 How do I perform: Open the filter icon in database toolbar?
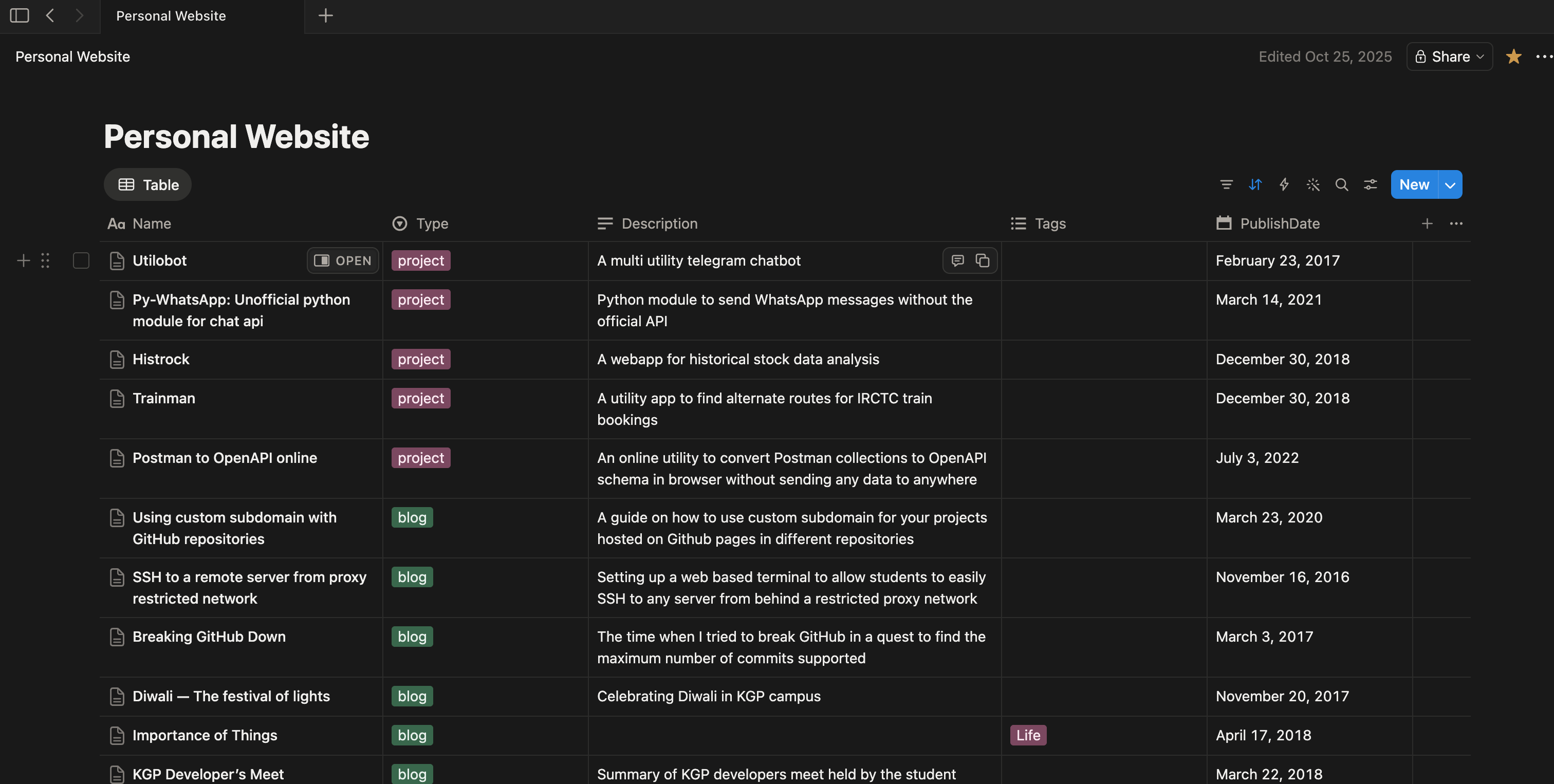[1226, 184]
